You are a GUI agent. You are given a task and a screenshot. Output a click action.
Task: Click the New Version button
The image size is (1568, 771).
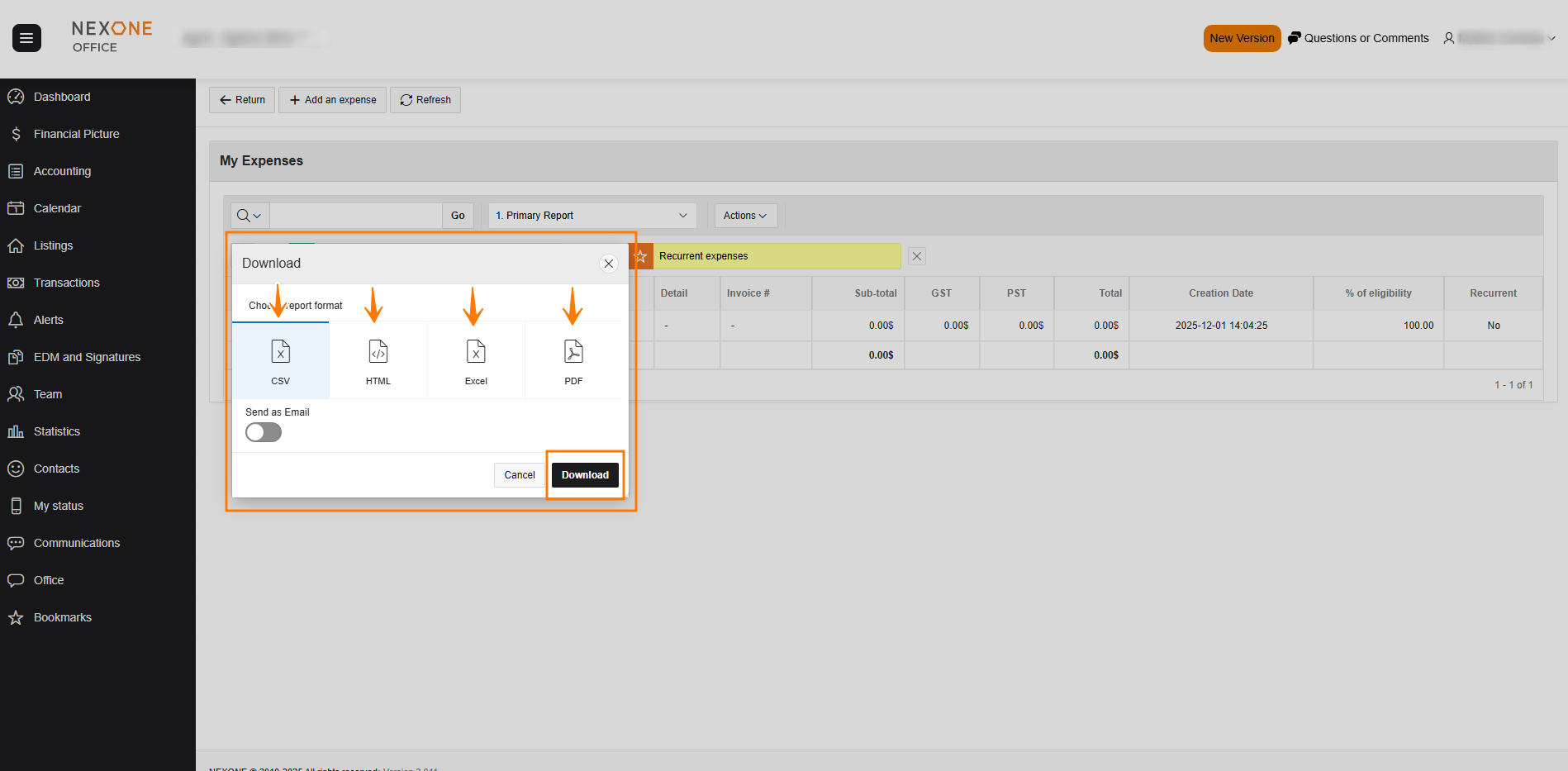click(1242, 38)
